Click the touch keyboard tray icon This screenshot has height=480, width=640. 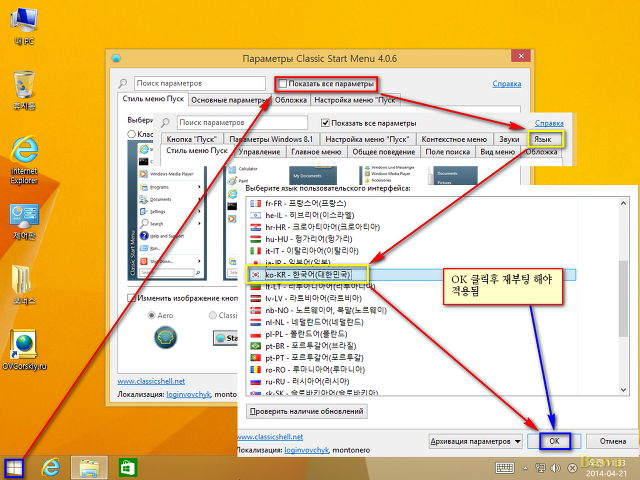[504, 468]
